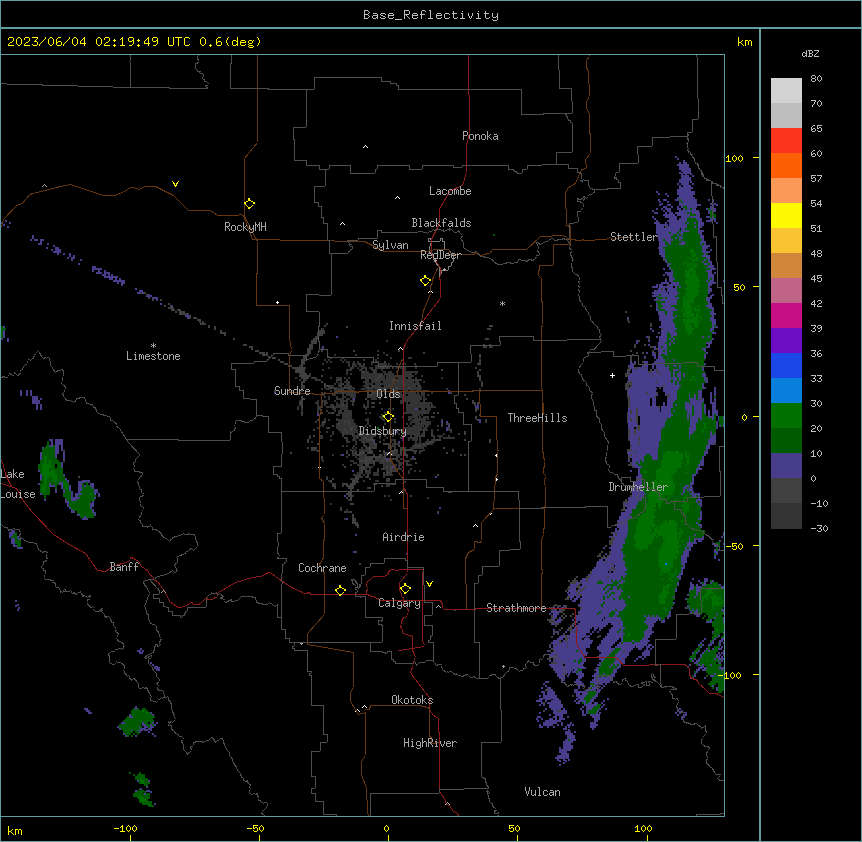Click the dBZ legend heading
This screenshot has width=862, height=842.
[810, 54]
